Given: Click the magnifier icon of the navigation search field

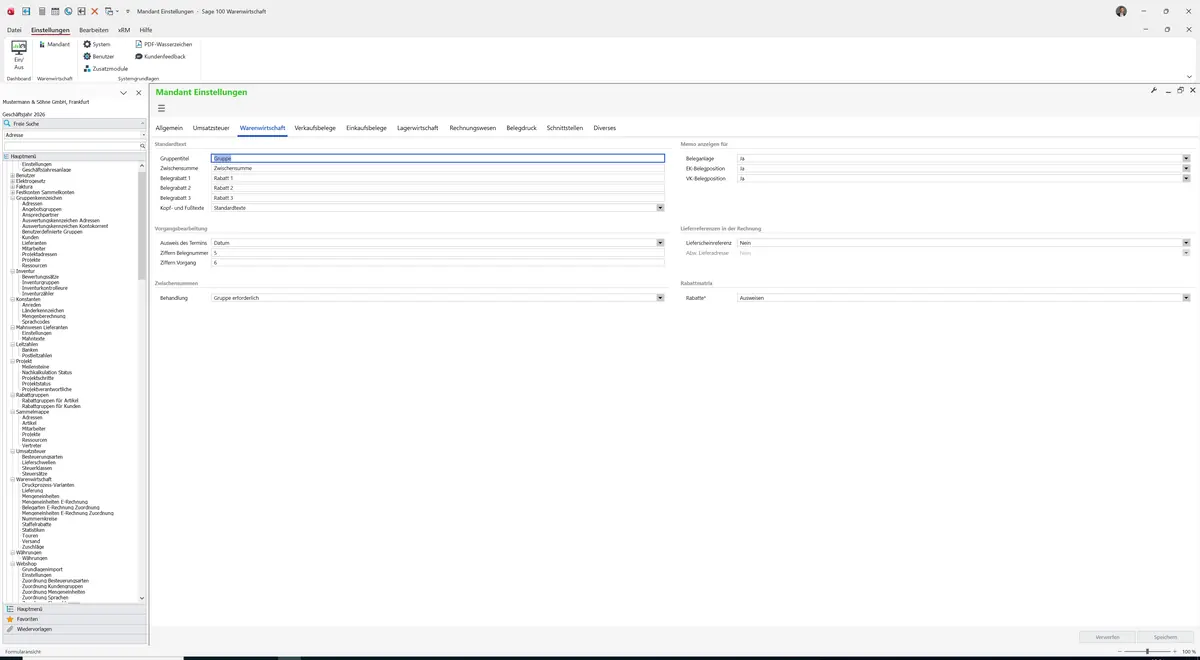Looking at the screenshot, I should 142,146.
